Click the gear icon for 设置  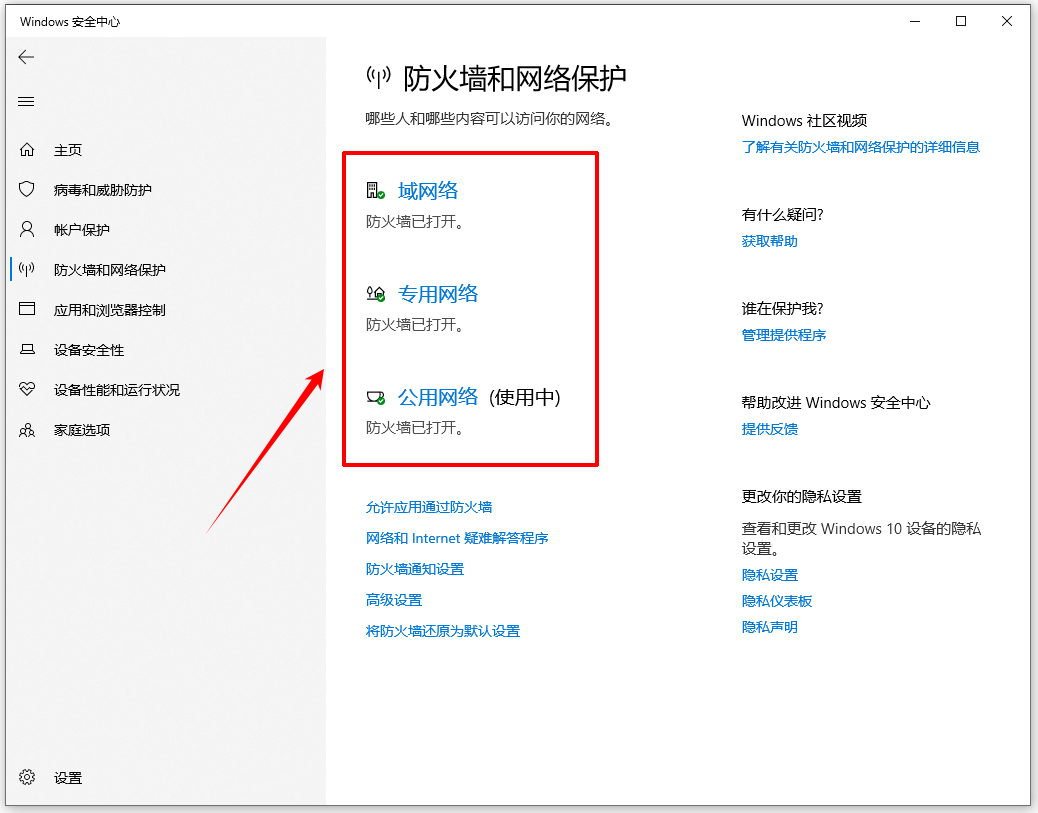(x=26, y=777)
